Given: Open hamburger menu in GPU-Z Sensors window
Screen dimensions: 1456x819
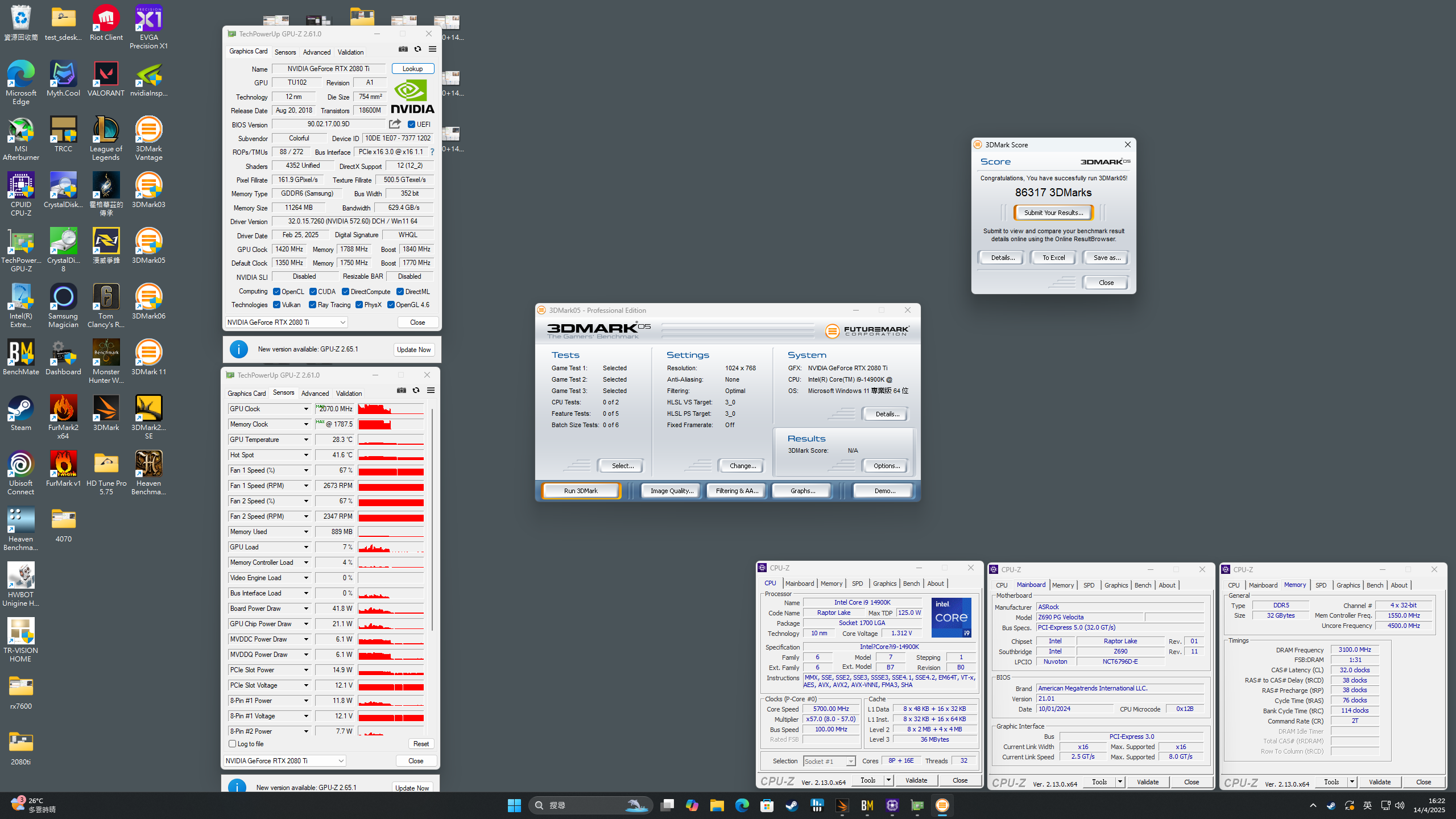Looking at the screenshot, I should pyautogui.click(x=431, y=390).
